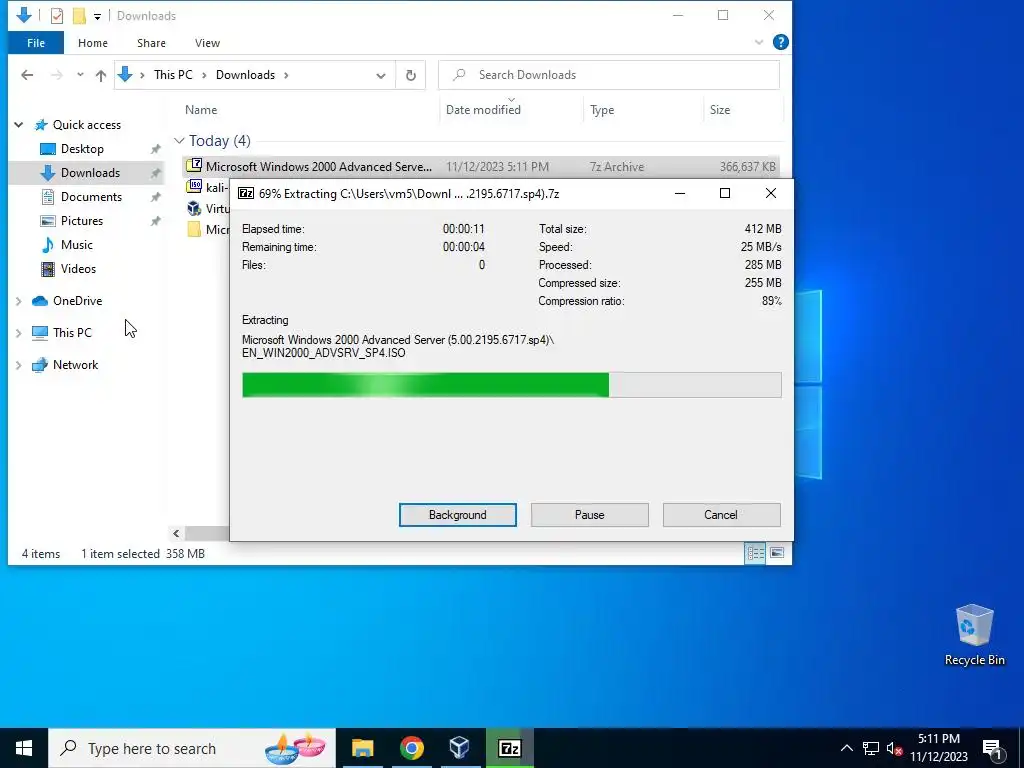Select Desktop in Quick access
This screenshot has height=768, width=1024.
[x=82, y=149]
